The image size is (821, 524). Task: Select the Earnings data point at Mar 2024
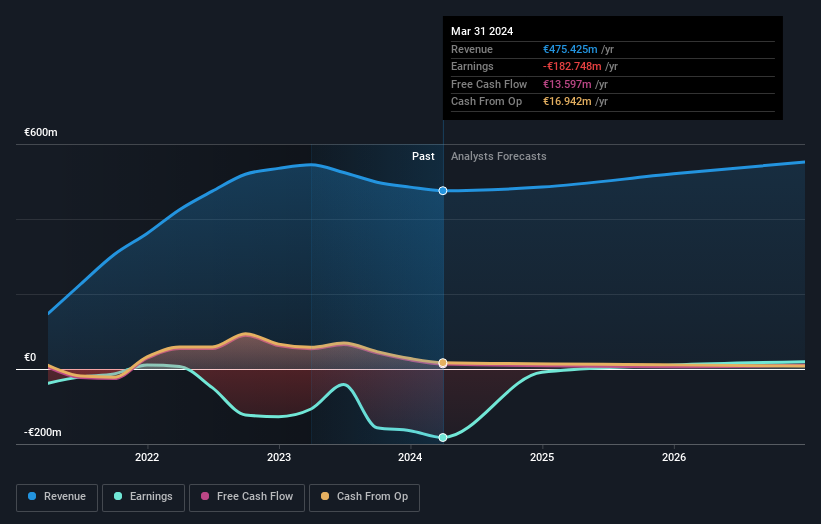(443, 438)
